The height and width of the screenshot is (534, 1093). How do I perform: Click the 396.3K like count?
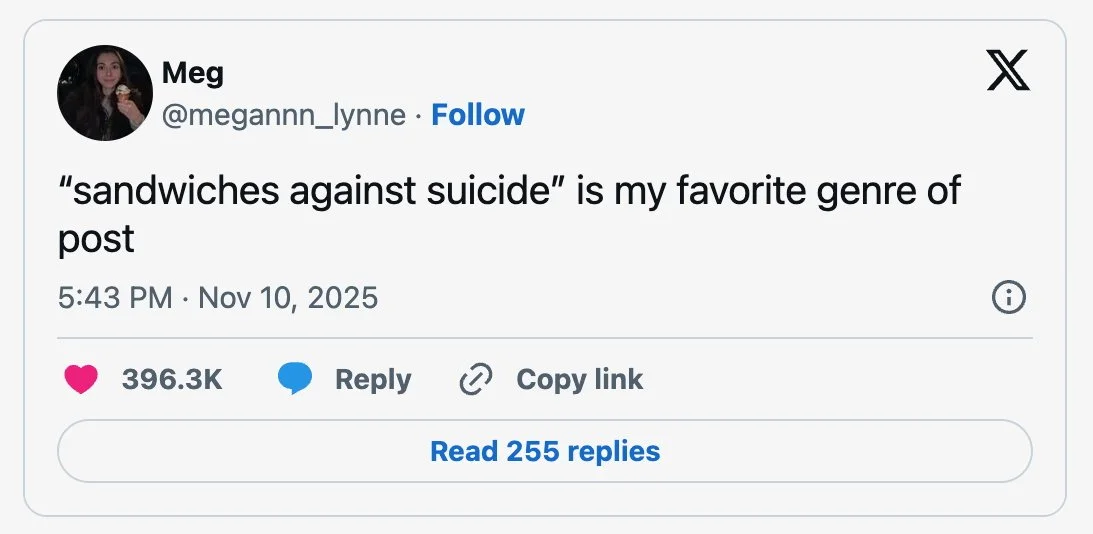coord(171,379)
